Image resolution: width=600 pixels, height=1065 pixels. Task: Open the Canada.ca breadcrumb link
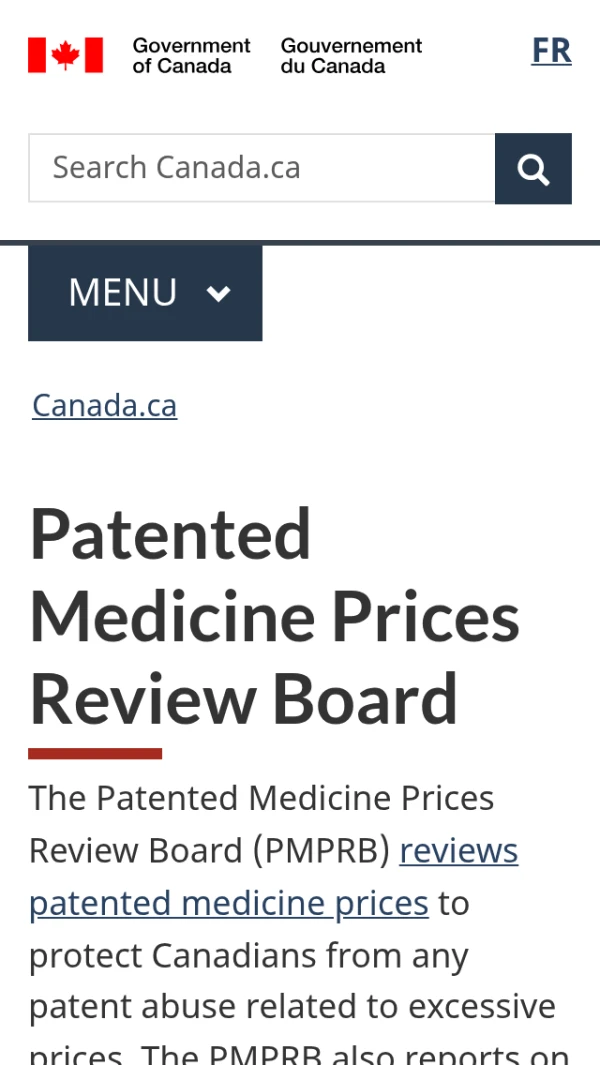tap(105, 405)
